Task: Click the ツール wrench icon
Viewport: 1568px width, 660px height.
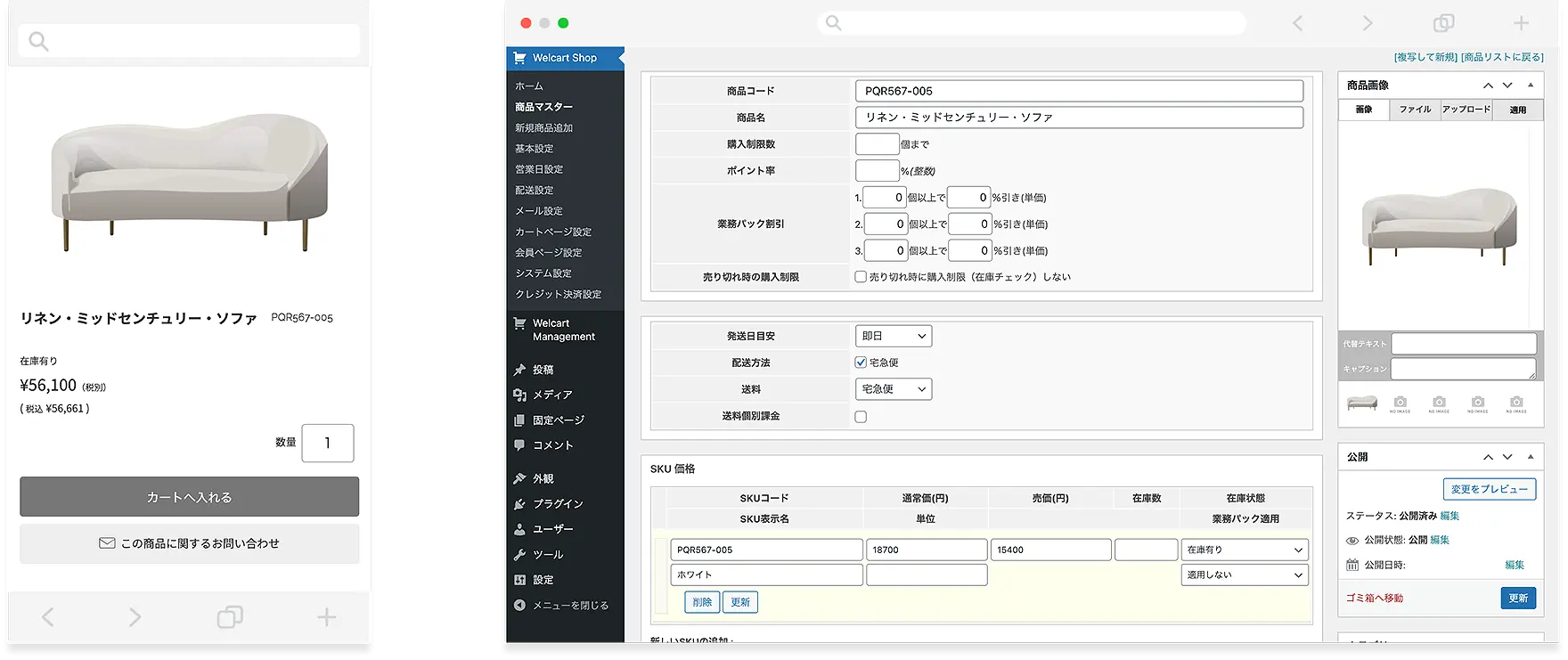Action: coord(519,555)
